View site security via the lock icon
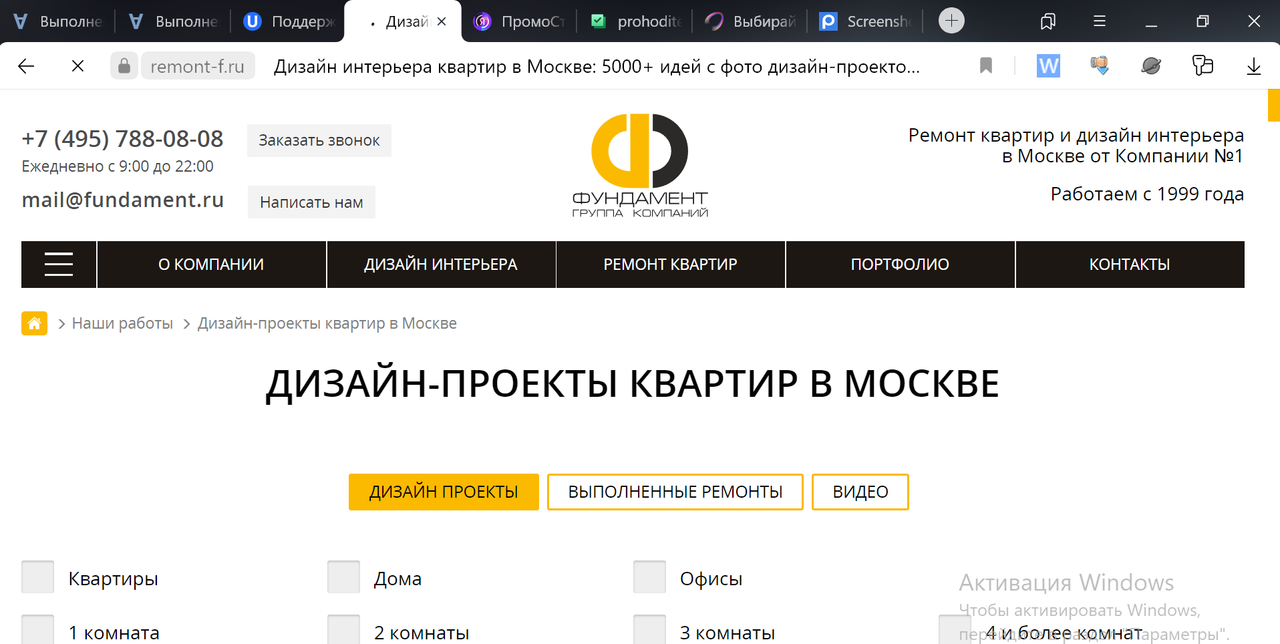Image resolution: width=1280 pixels, height=644 pixels. pyautogui.click(x=124, y=66)
